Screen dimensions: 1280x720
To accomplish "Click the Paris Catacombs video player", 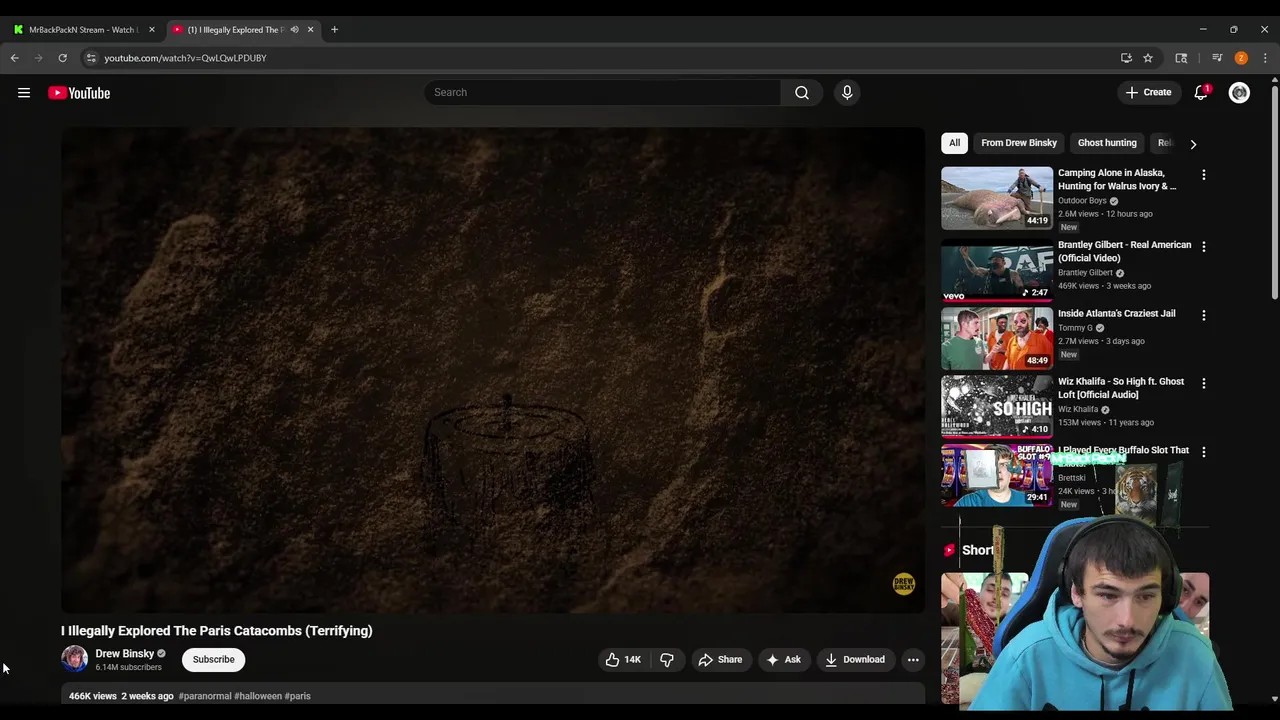I will coord(493,370).
